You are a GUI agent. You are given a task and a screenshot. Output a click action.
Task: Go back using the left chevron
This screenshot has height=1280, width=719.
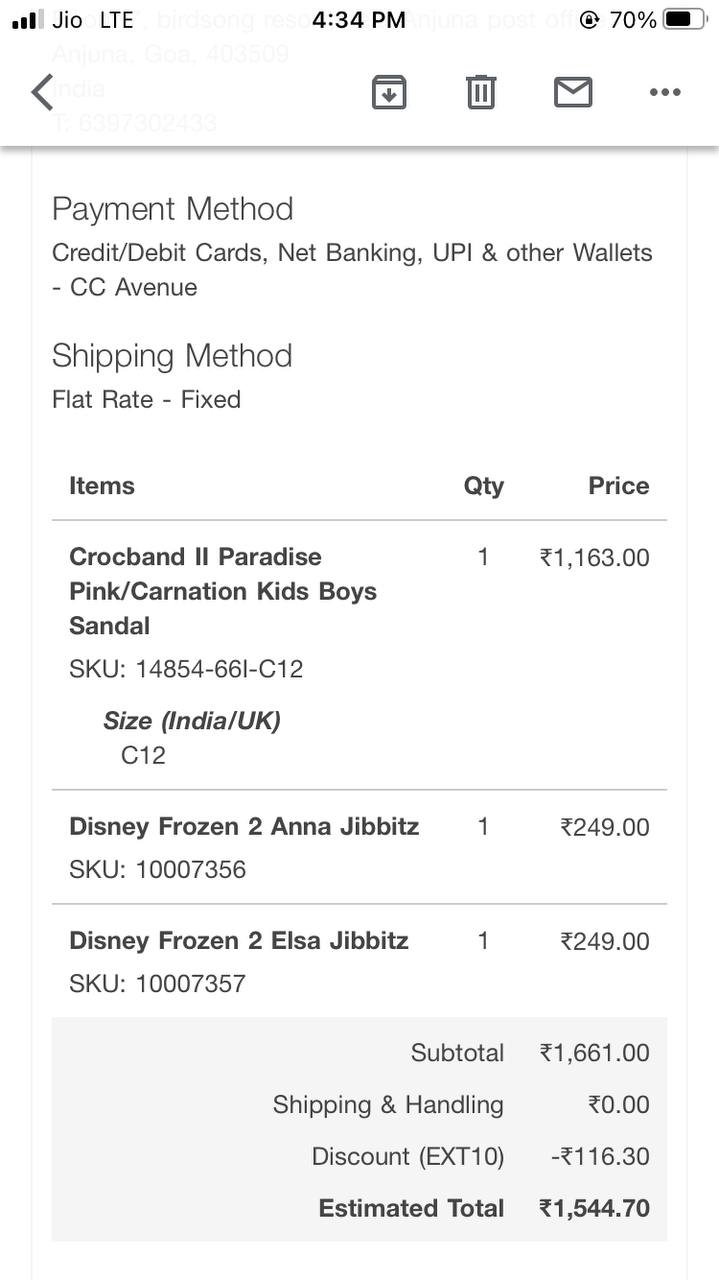coord(42,92)
